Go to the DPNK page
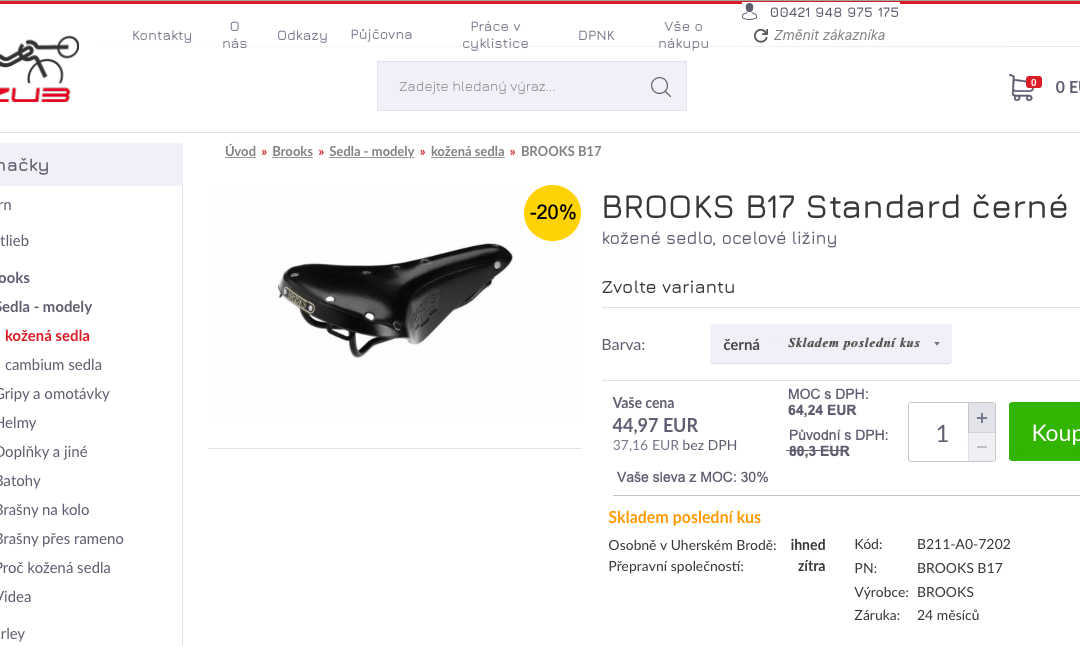Screen dimensions: 1080x646 coord(596,35)
